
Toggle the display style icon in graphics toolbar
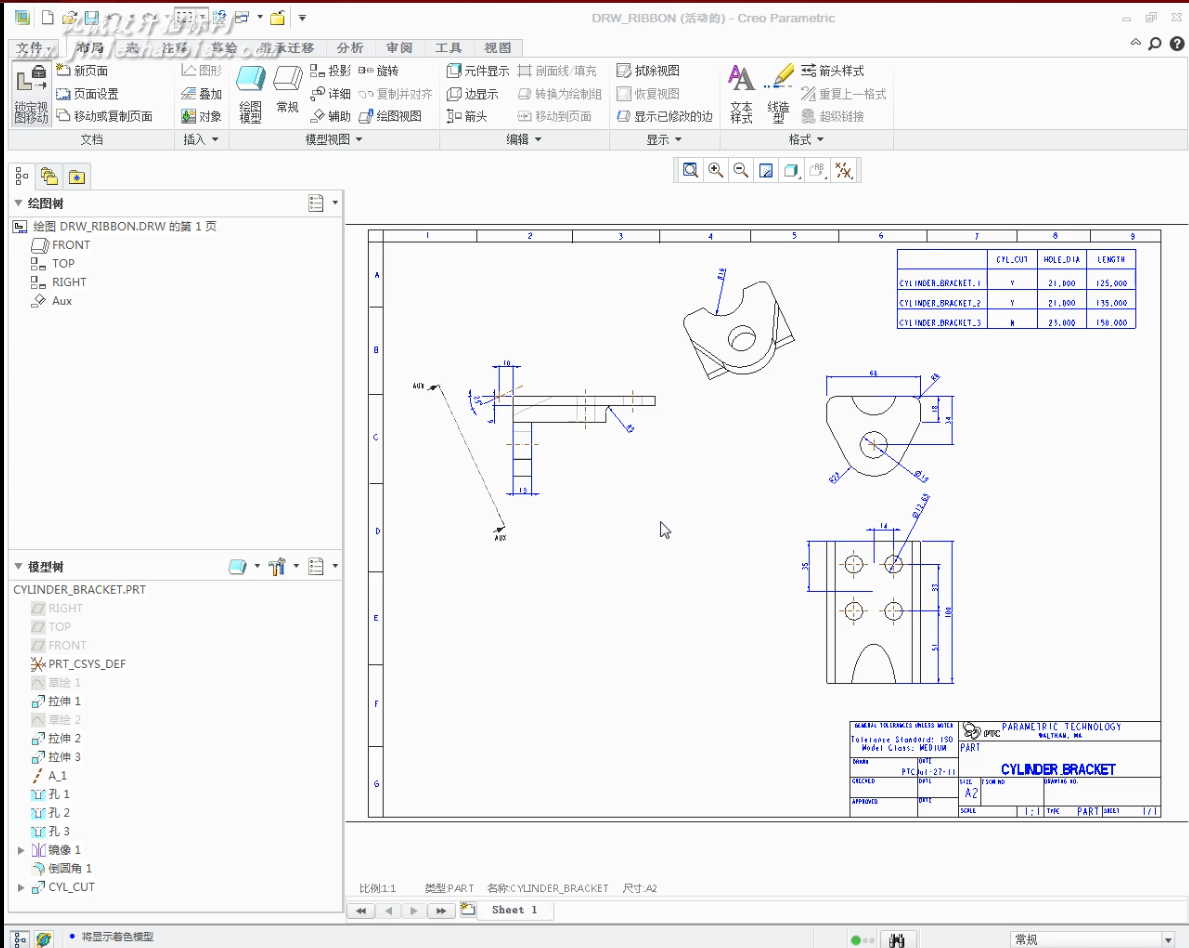click(792, 170)
